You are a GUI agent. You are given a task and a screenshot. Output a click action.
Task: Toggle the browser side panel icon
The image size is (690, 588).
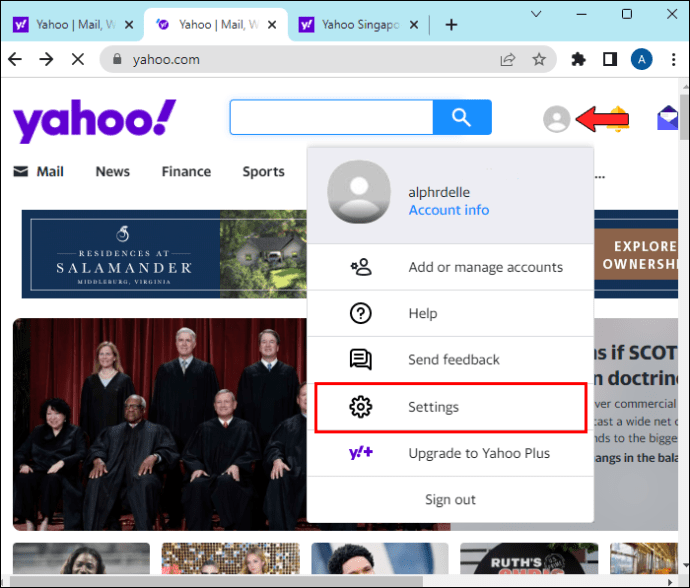610,59
